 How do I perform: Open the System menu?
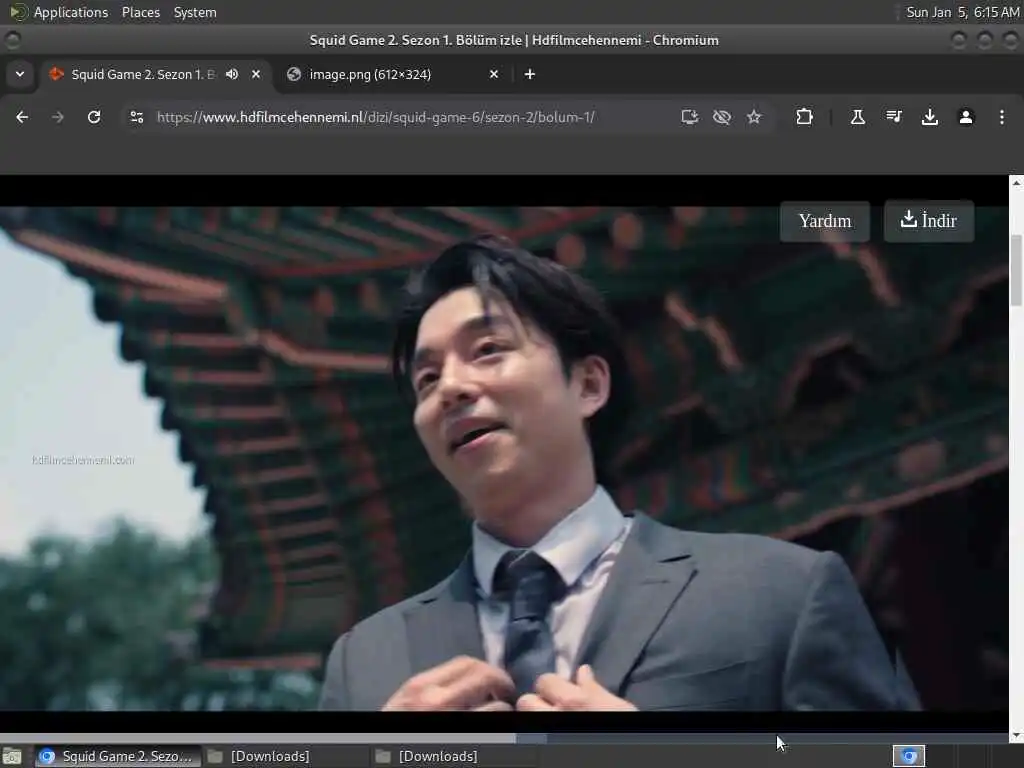point(195,12)
